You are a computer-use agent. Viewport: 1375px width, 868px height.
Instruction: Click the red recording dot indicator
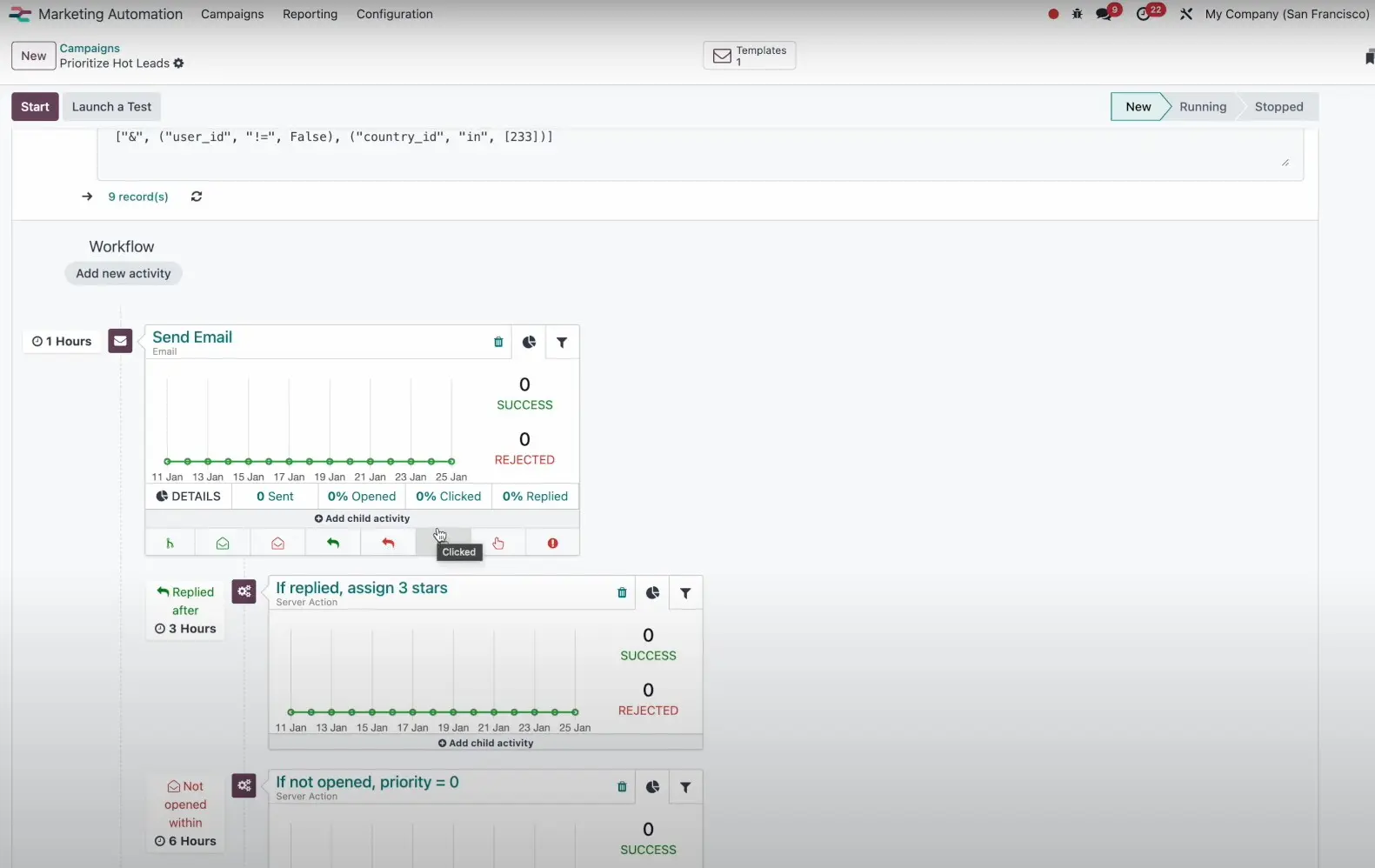[x=1053, y=14]
